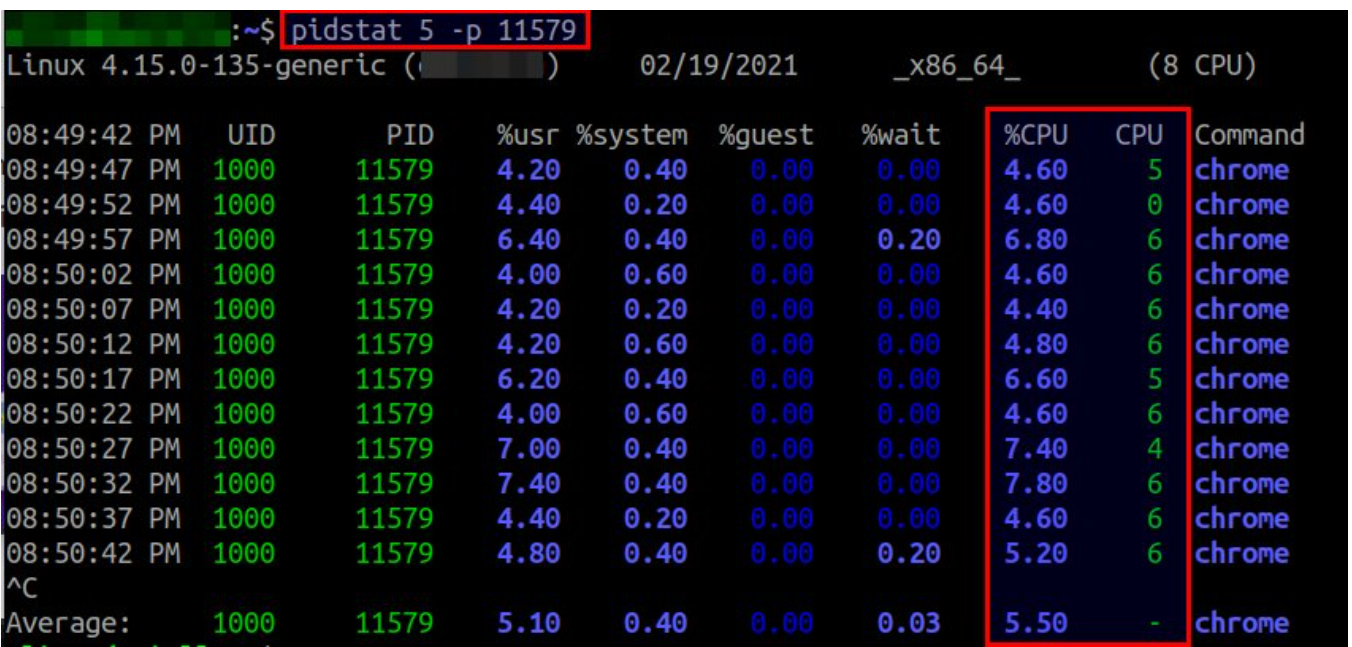Click the Average: row label
Screen dimensions: 1352x647
(x=67, y=623)
